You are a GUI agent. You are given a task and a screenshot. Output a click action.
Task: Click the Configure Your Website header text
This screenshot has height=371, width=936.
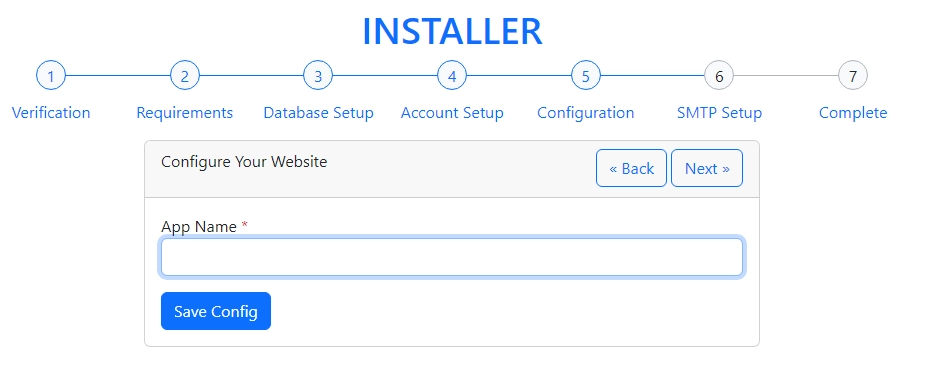(x=244, y=162)
